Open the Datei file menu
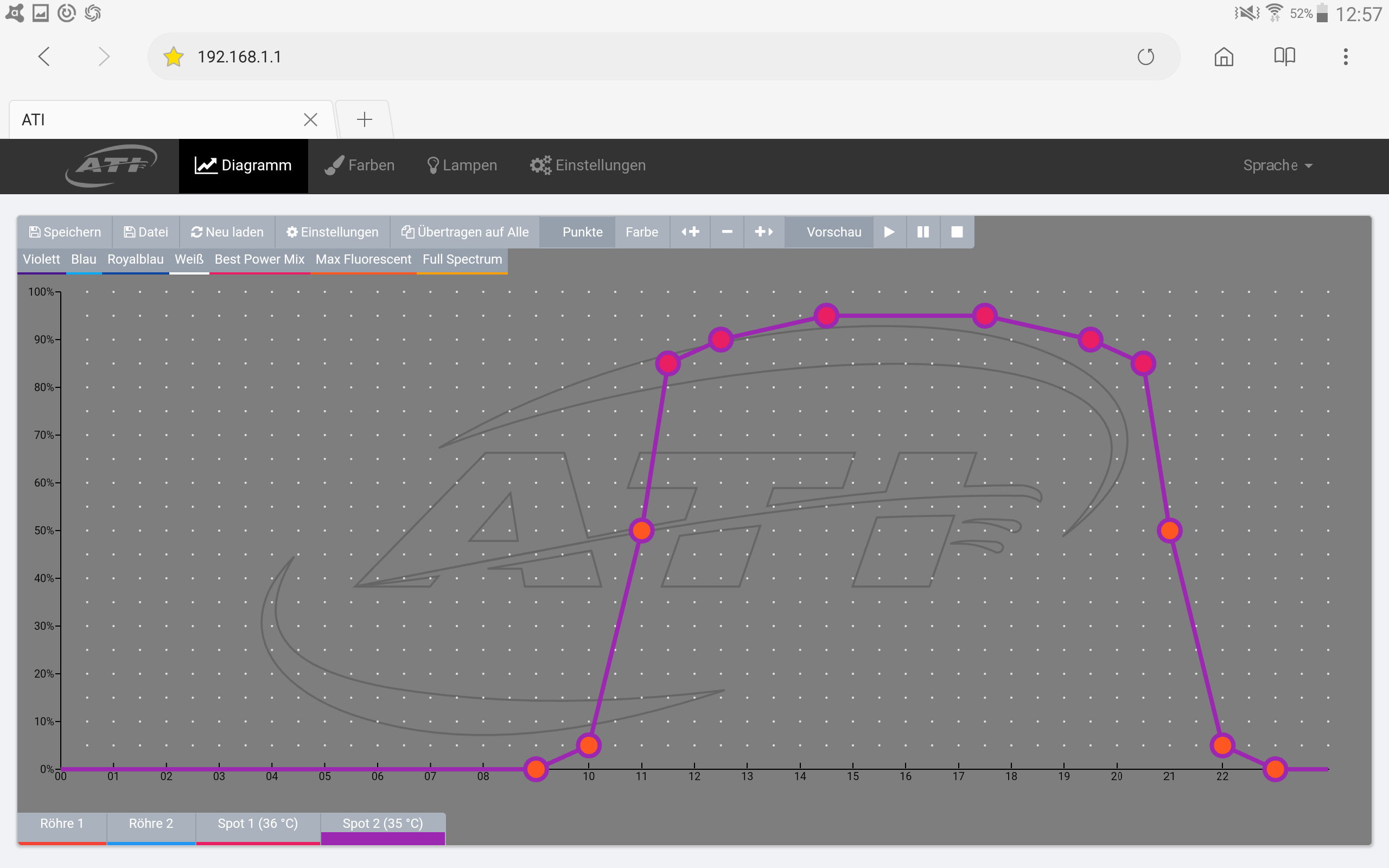The image size is (1389, 868). [146, 232]
